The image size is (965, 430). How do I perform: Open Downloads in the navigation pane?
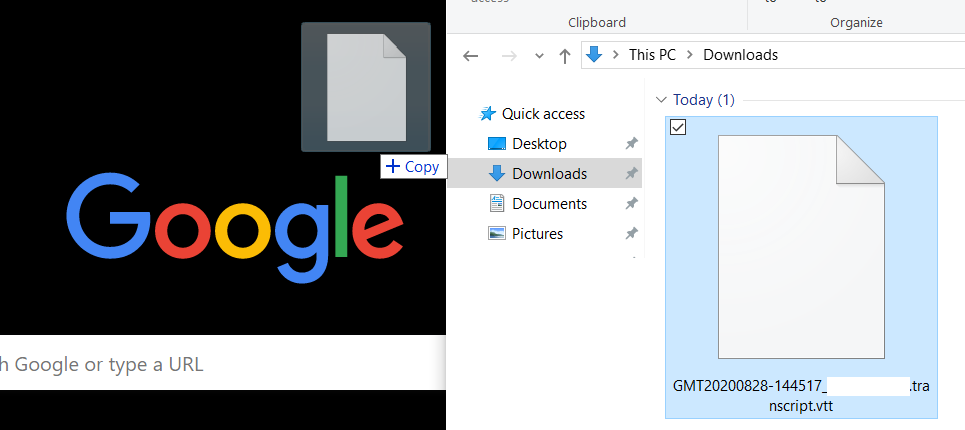(x=550, y=173)
